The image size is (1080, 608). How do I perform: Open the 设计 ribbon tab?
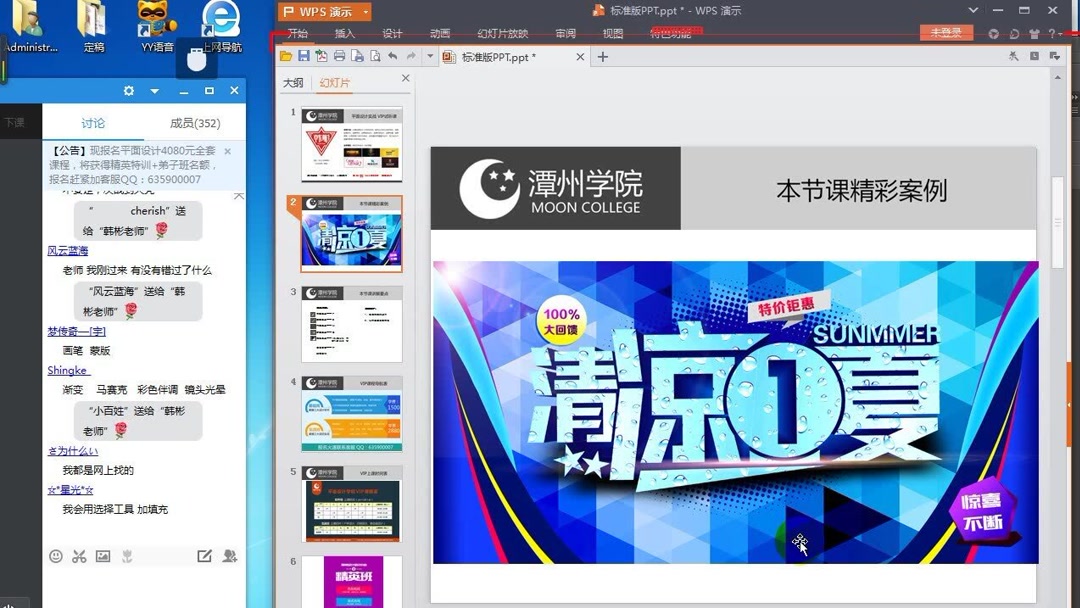(392, 33)
